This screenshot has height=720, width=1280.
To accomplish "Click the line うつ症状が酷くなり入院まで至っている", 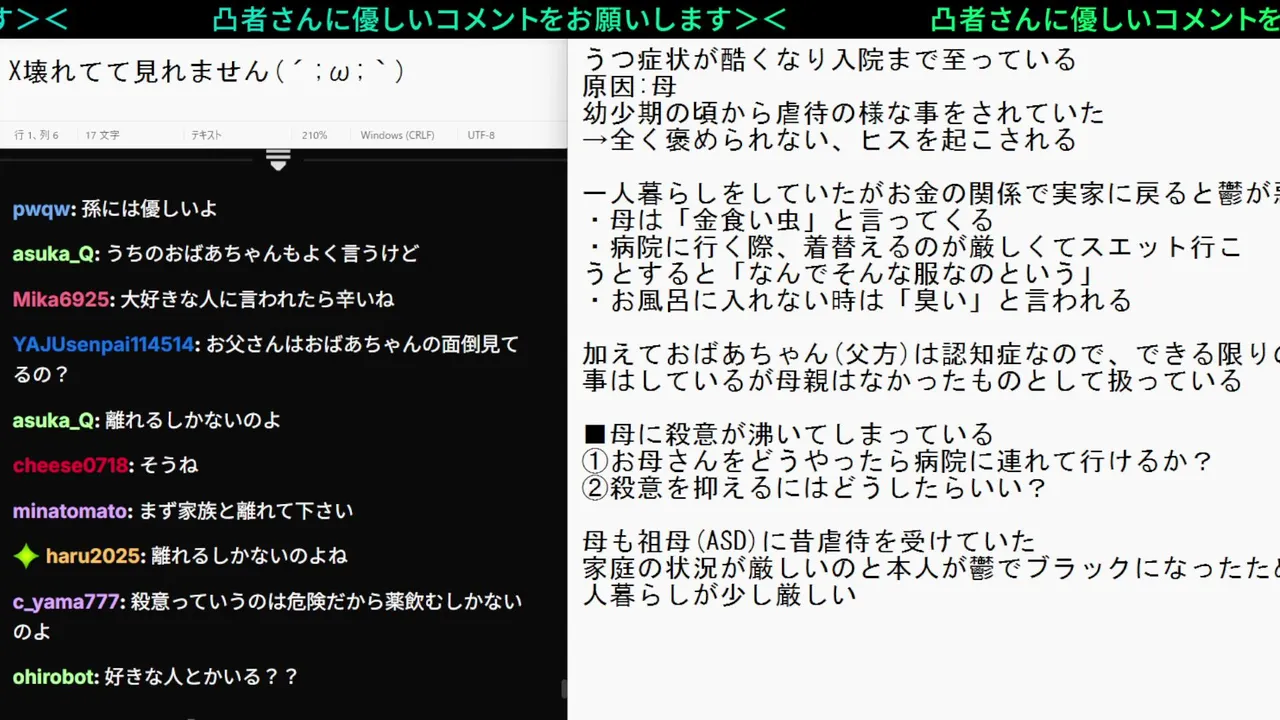I will click(829, 59).
